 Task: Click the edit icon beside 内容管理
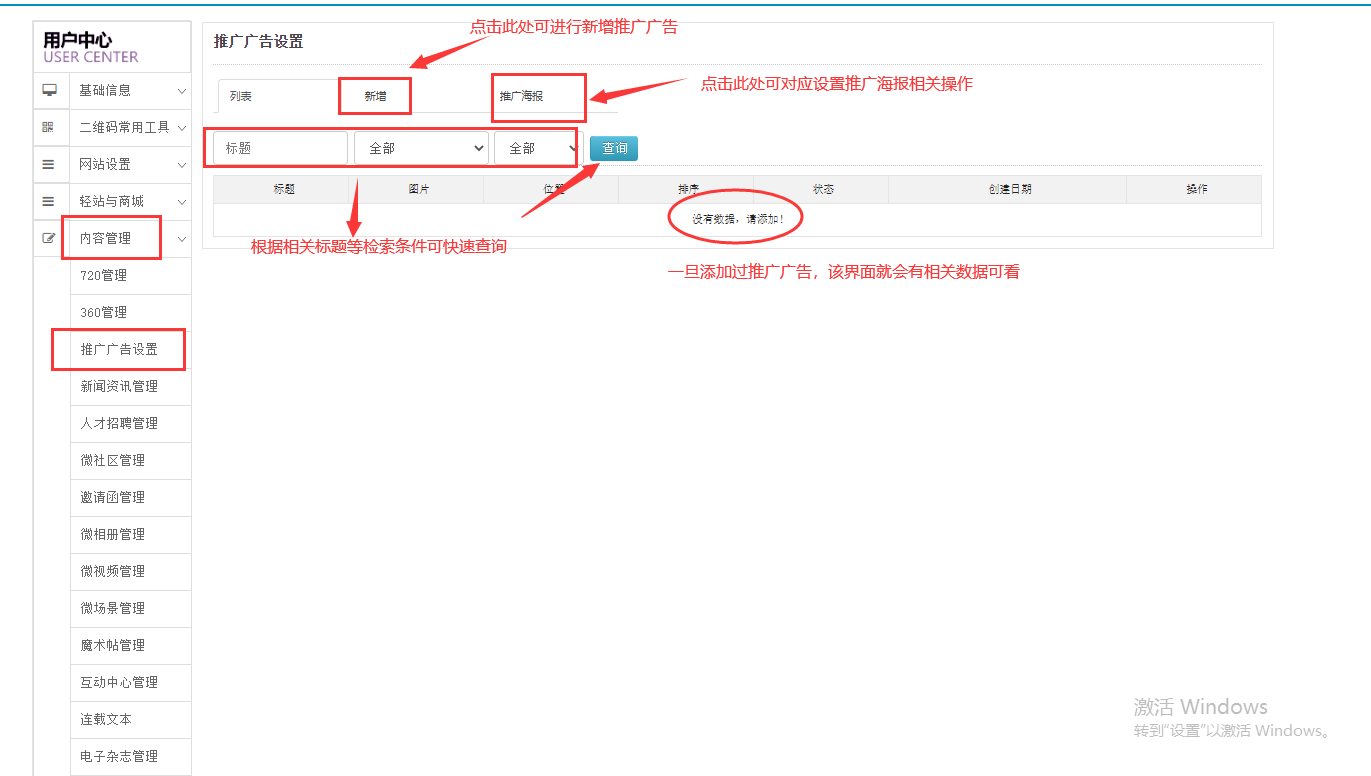(x=49, y=238)
